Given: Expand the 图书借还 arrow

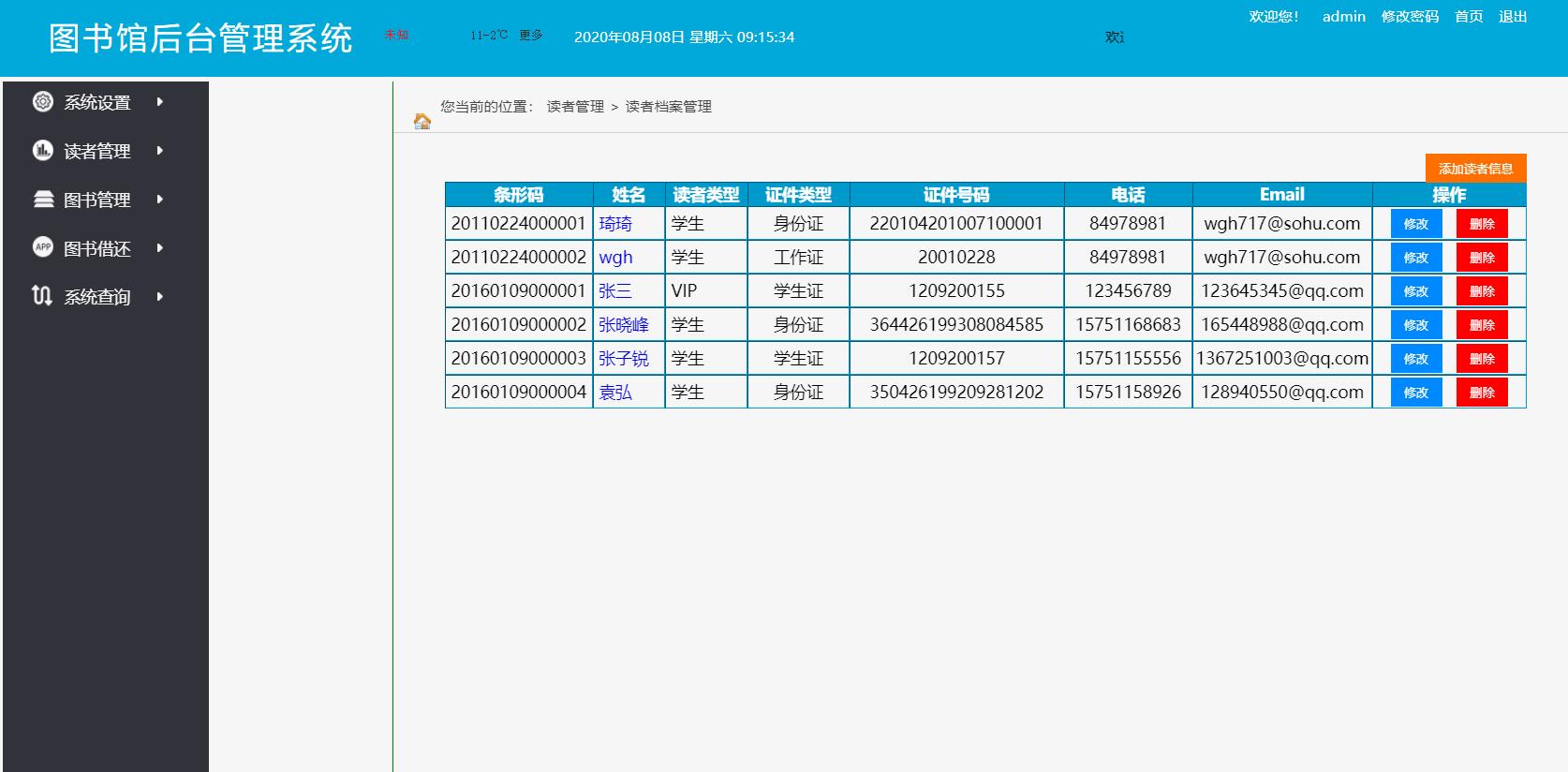Looking at the screenshot, I should point(160,248).
